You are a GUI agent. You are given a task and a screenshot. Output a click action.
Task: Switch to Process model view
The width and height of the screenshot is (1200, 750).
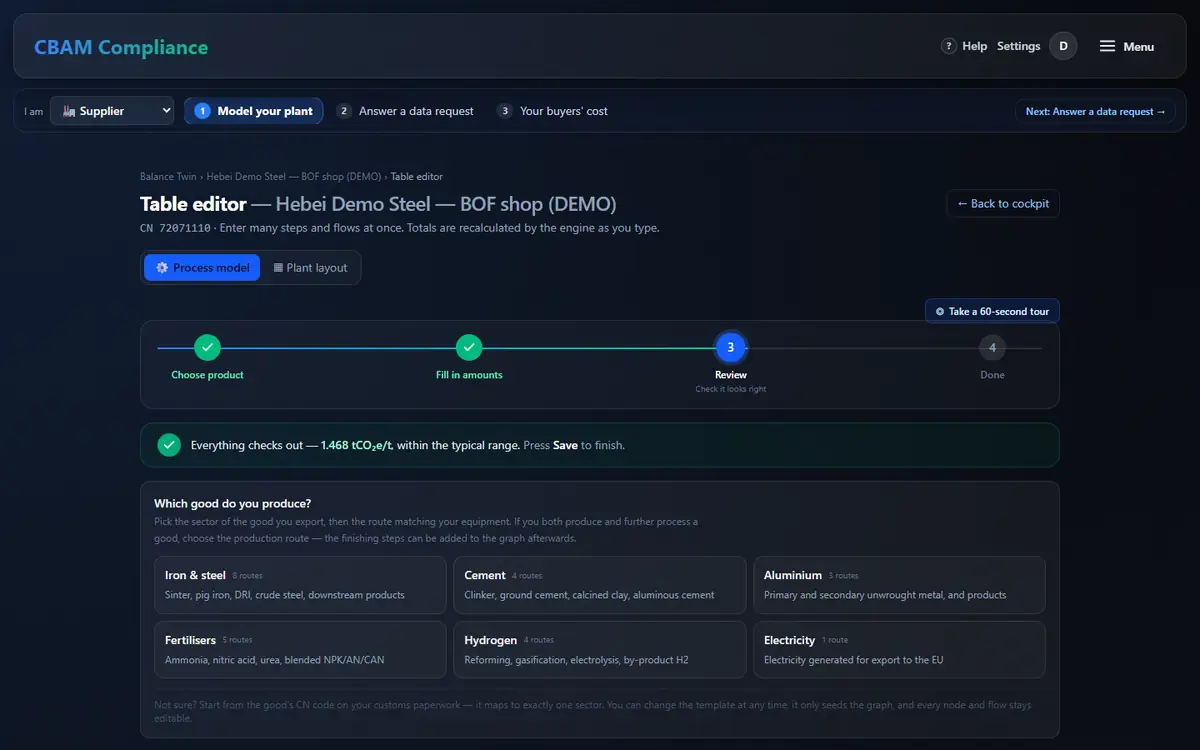pyautogui.click(x=202, y=268)
